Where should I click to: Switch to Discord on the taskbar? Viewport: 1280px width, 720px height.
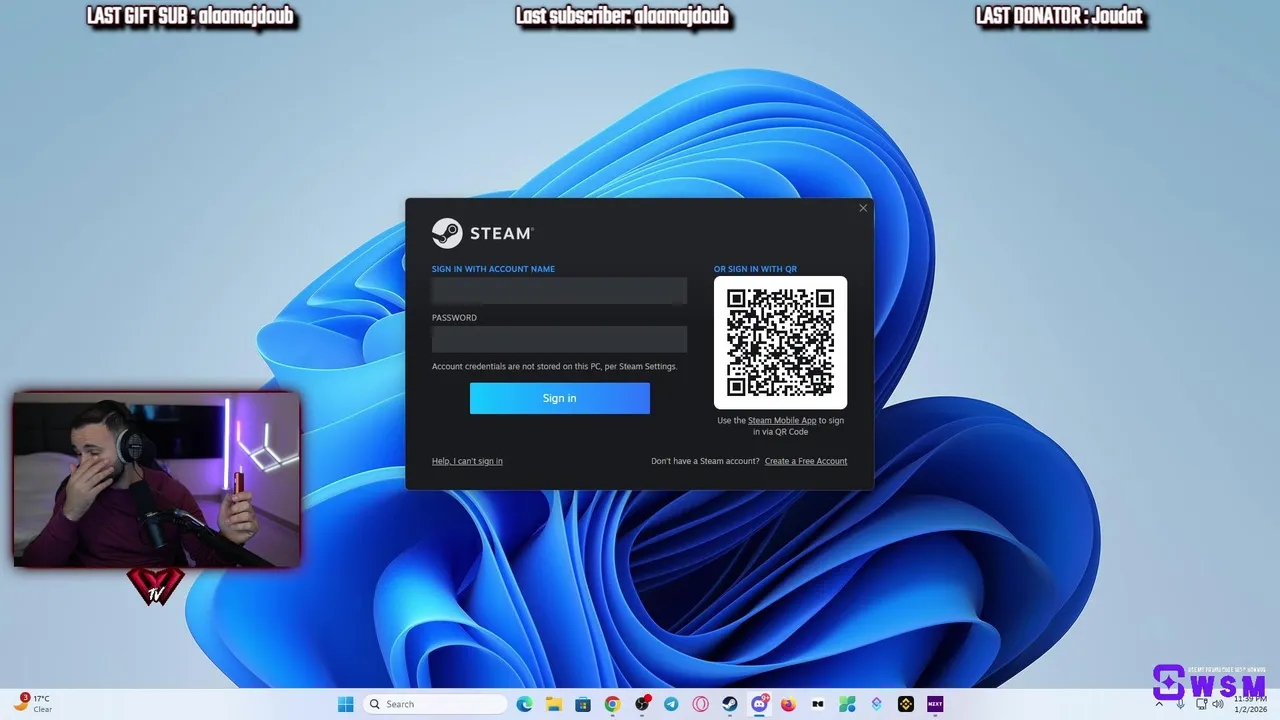click(759, 704)
